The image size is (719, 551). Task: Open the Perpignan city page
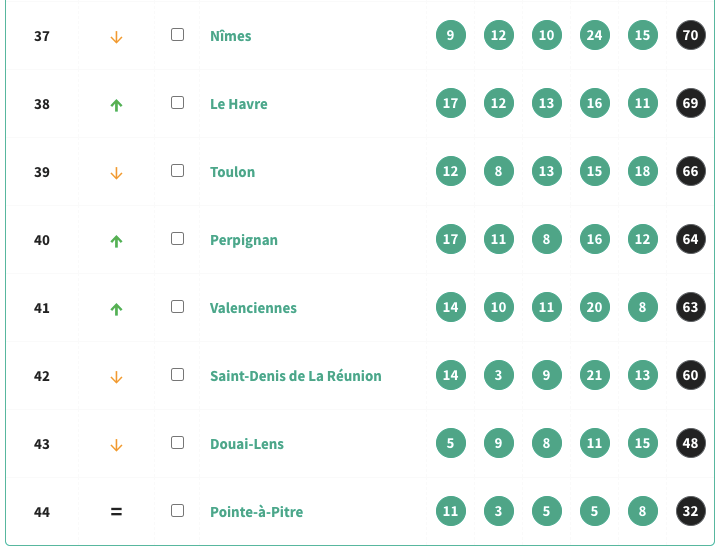pyautogui.click(x=244, y=240)
